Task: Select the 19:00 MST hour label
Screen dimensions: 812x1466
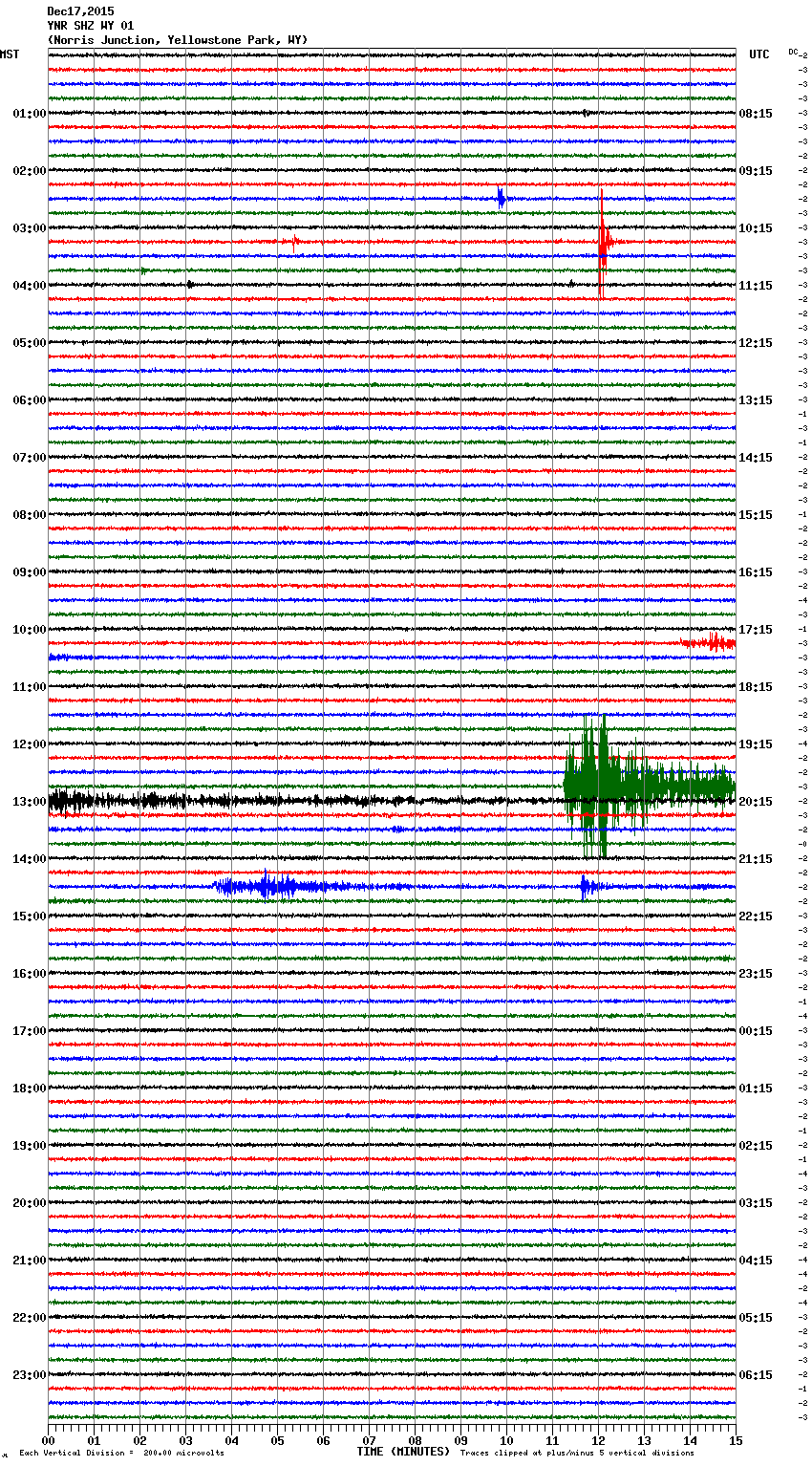Action: coord(30,1146)
